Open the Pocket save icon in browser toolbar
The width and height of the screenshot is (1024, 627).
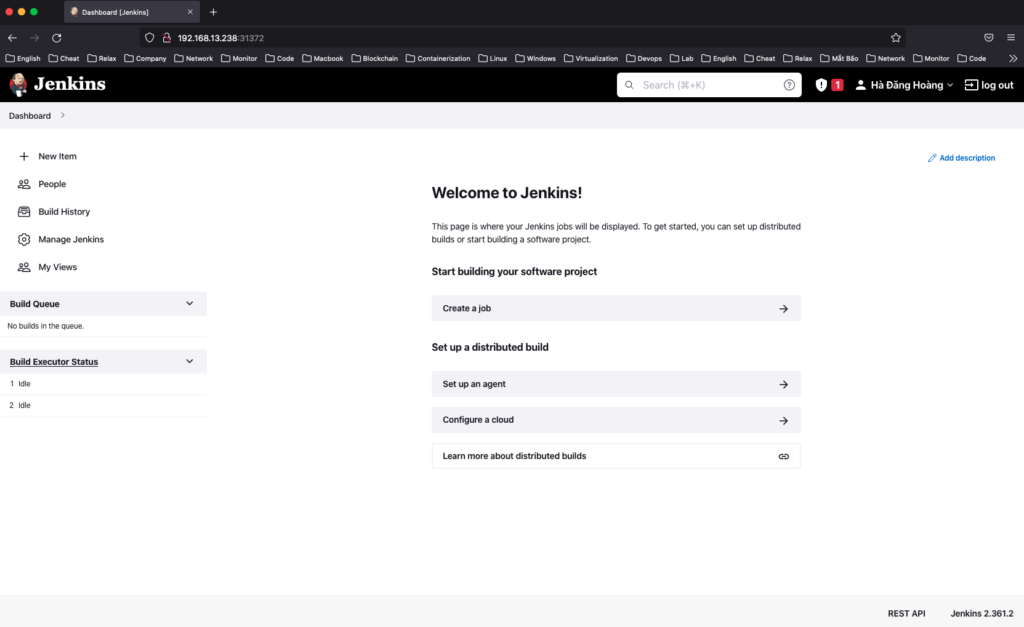[x=989, y=38]
